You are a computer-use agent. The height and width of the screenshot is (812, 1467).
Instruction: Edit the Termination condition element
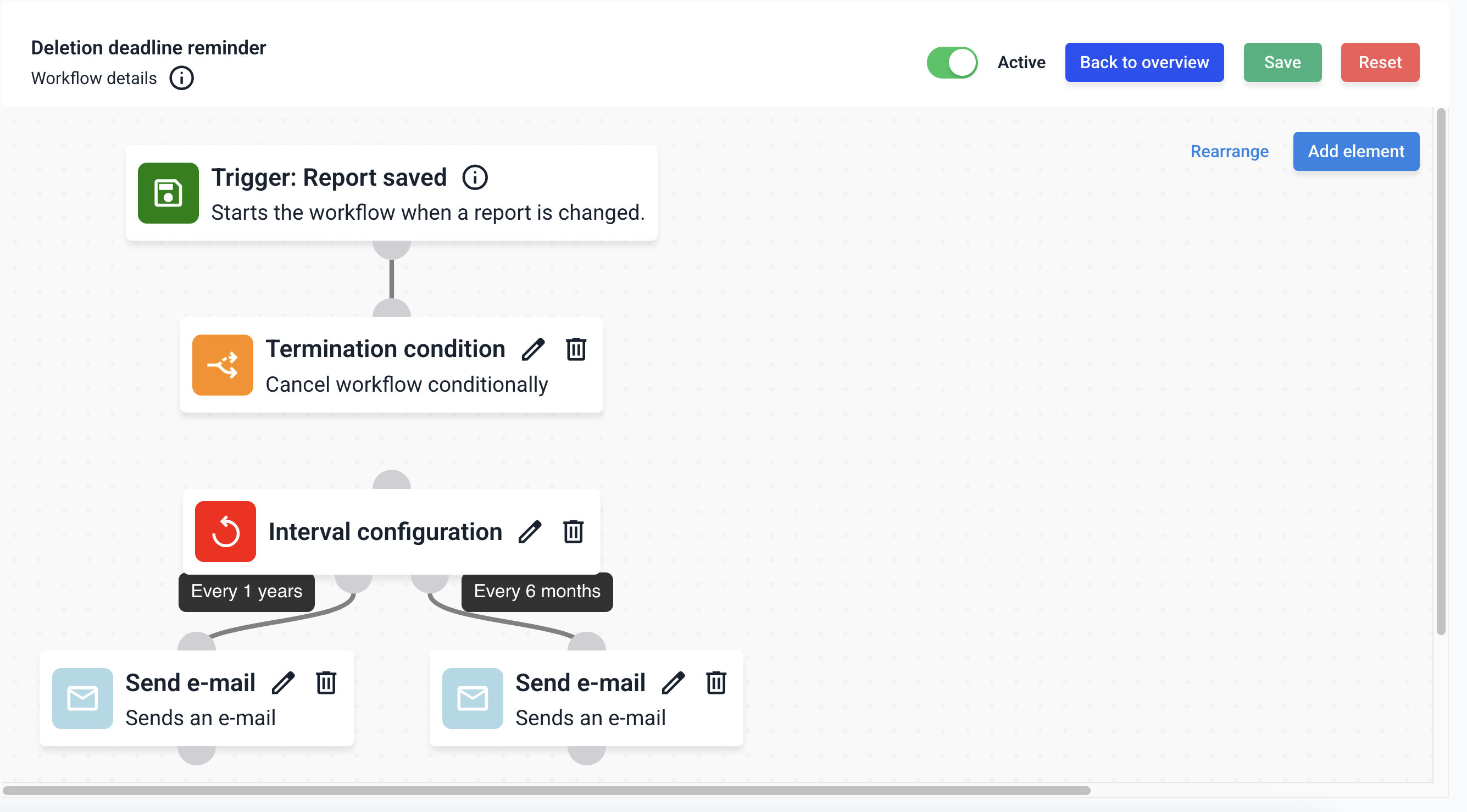coord(533,349)
